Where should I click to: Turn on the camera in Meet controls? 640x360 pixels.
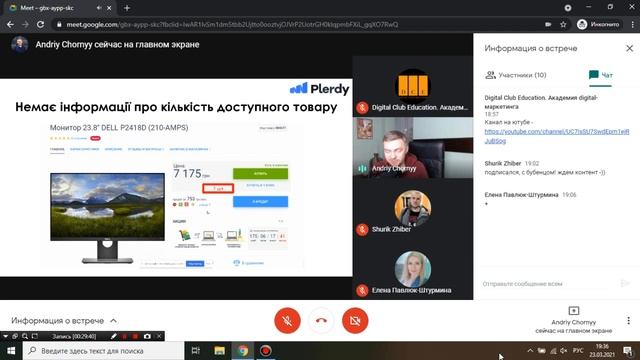coord(355,320)
